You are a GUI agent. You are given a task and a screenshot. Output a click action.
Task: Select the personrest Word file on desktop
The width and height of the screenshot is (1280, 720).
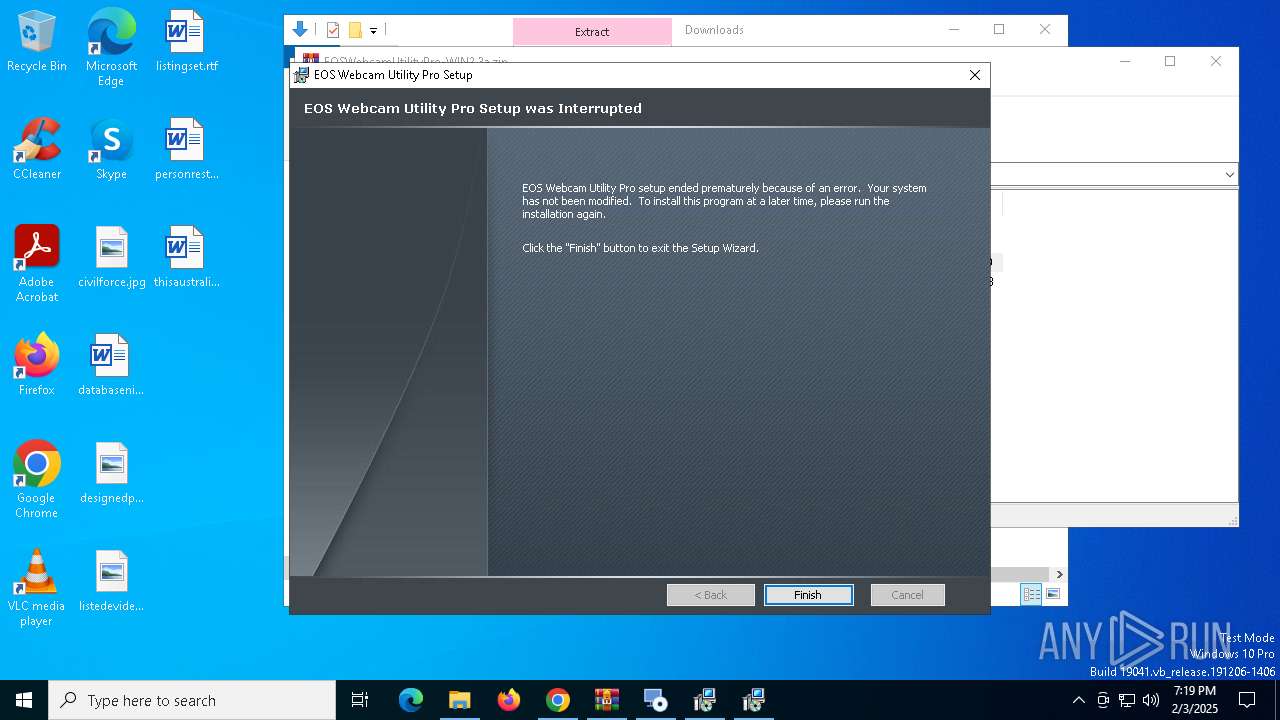click(x=186, y=150)
